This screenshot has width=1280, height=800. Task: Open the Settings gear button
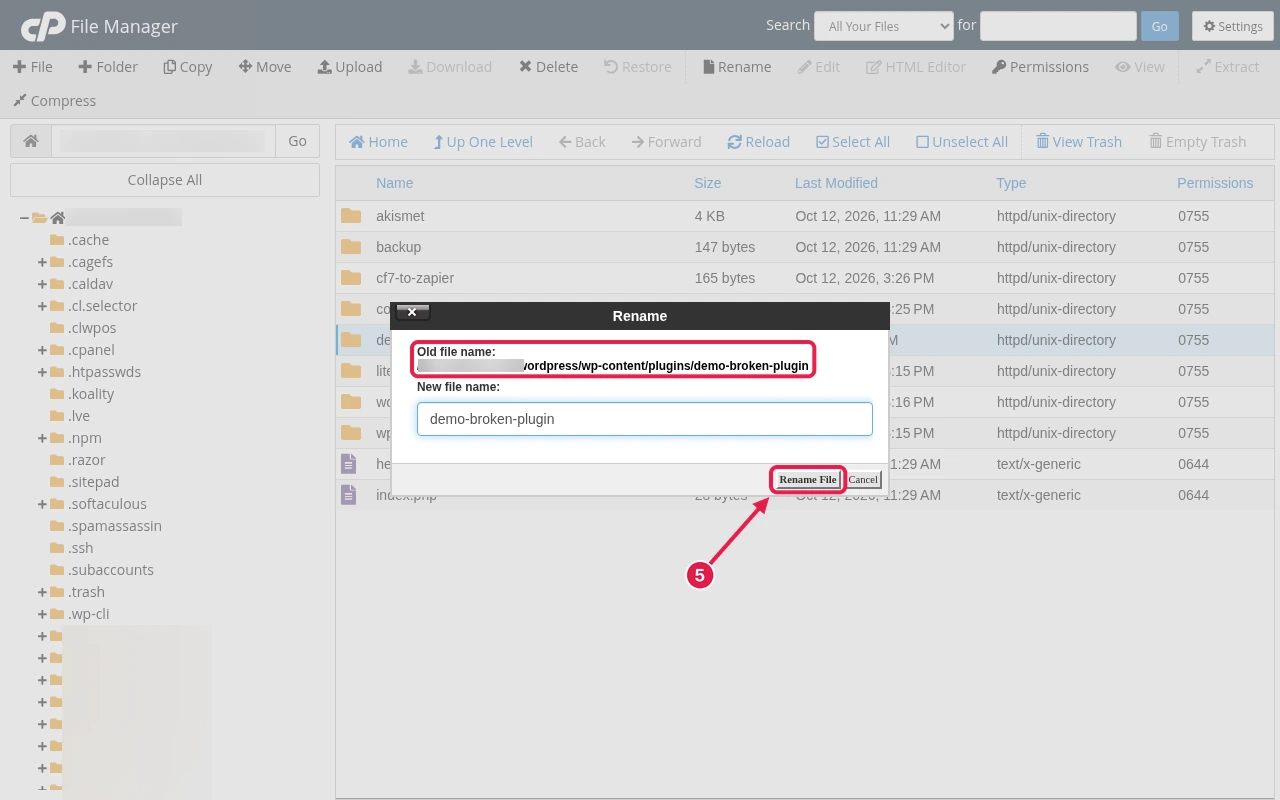coord(1232,26)
